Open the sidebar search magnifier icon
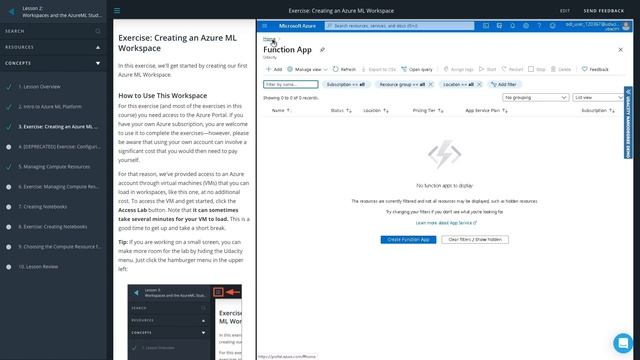Image resolution: width=640 pixels, height=360 pixels. tap(98, 31)
